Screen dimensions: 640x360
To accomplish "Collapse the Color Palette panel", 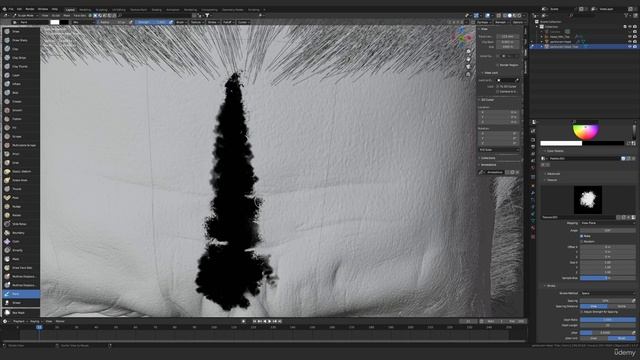I will coord(555,151).
